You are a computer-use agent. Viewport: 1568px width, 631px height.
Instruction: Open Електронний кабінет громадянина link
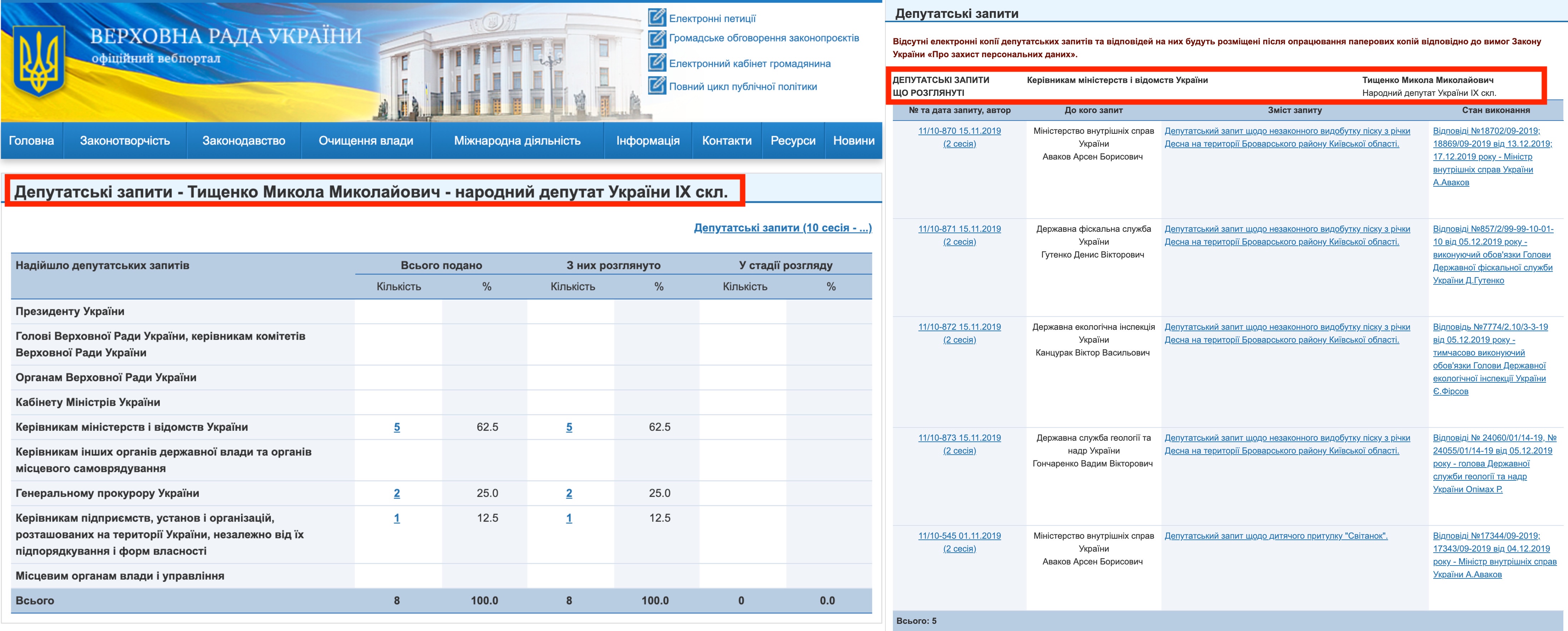[749, 64]
